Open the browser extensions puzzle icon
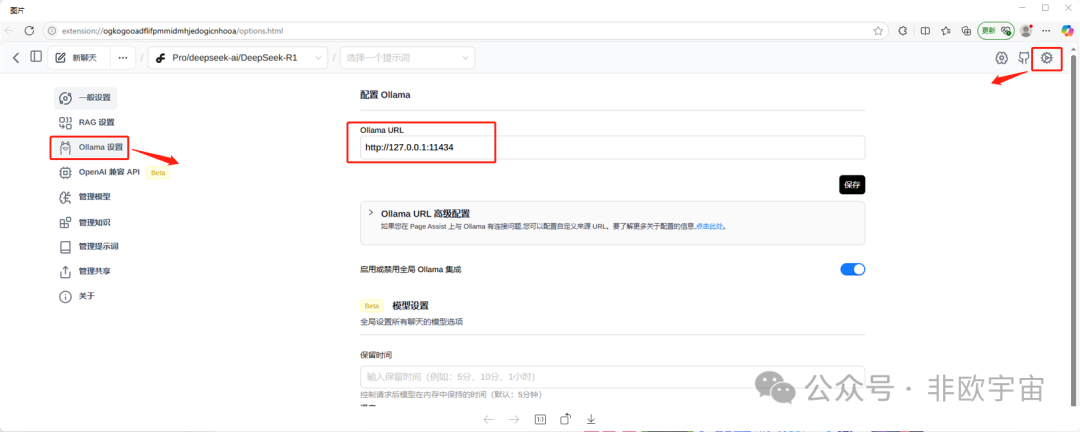 (x=903, y=31)
